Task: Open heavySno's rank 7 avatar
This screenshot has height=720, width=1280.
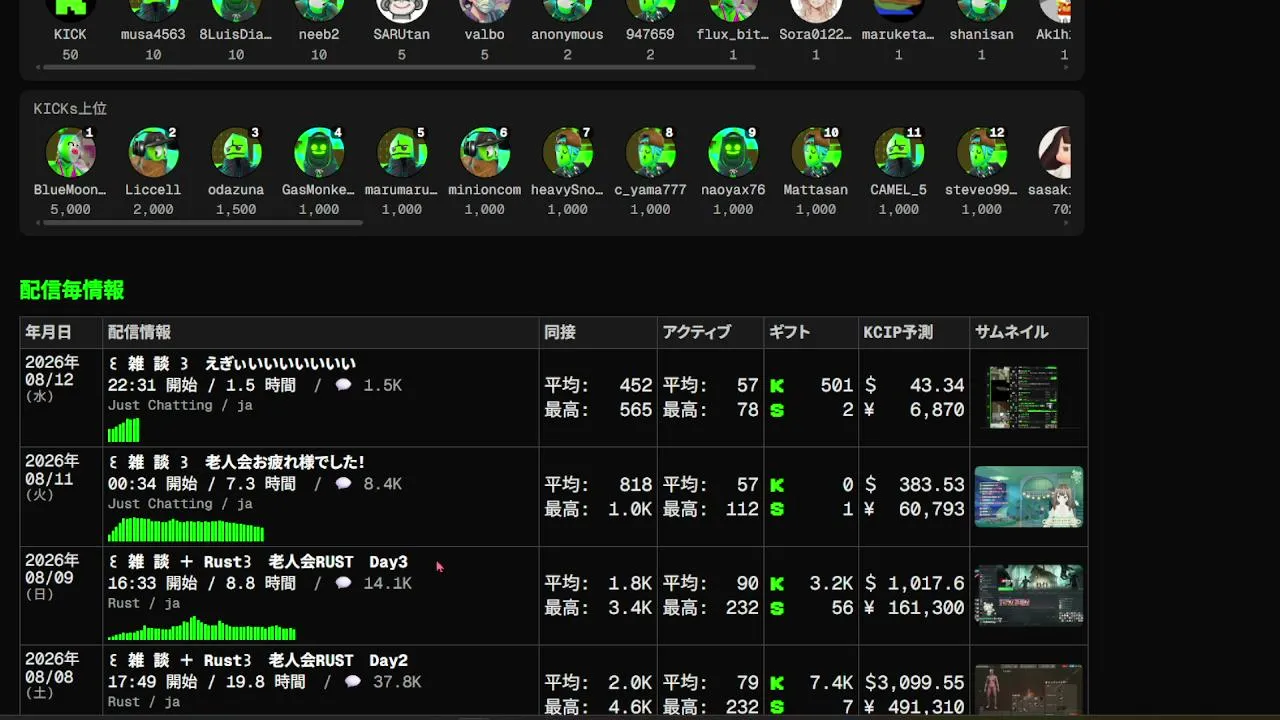Action: click(568, 153)
